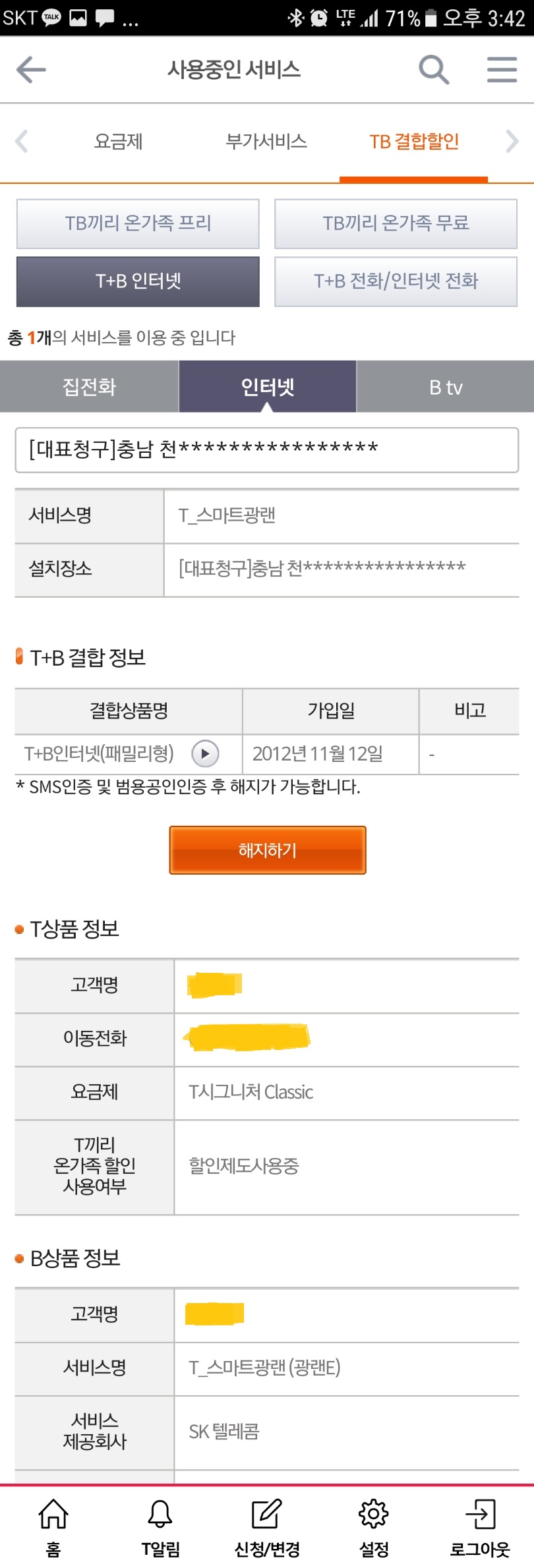
Task: Tap the back arrow icon
Action: [x=31, y=70]
